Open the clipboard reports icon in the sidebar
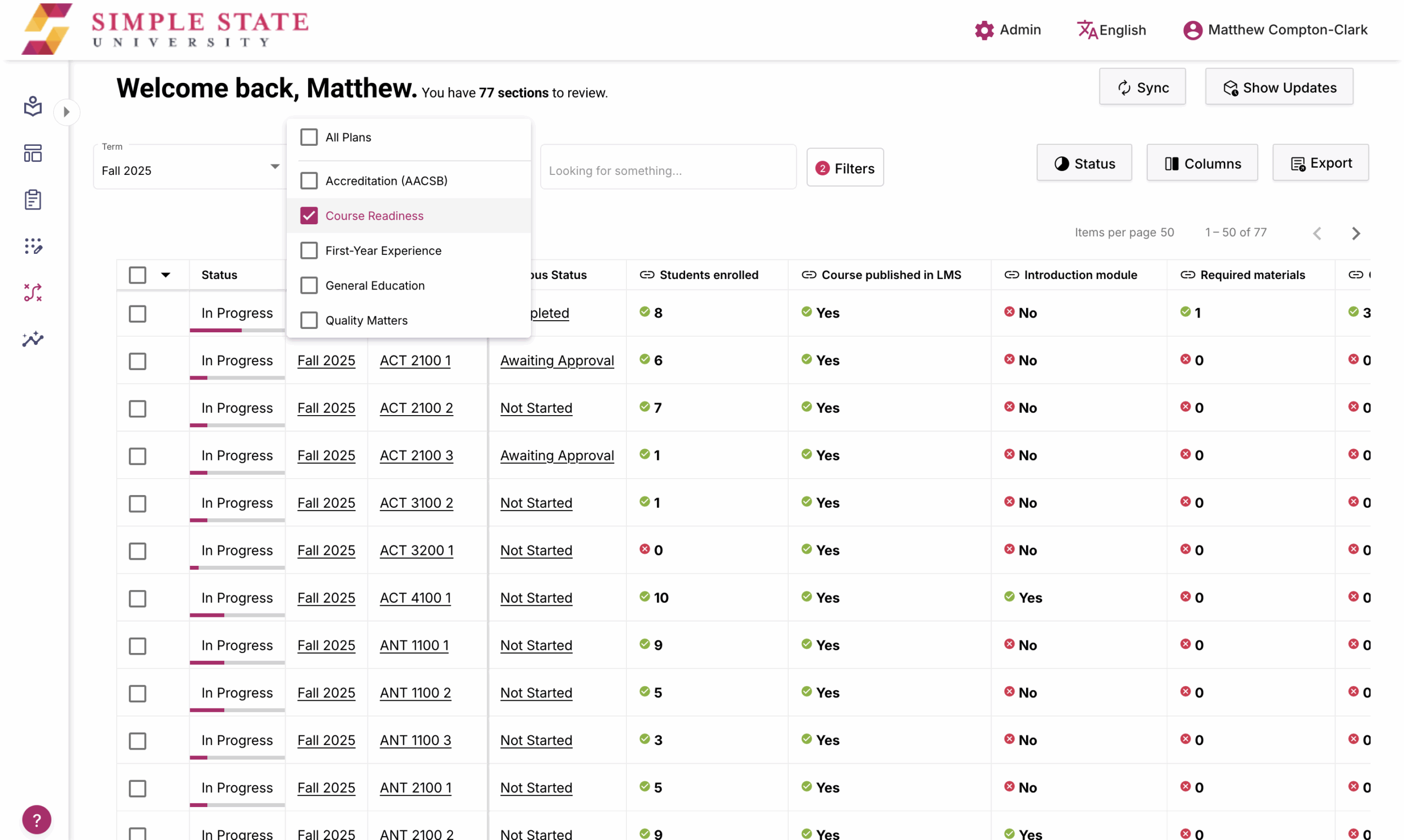This screenshot has width=1404, height=840. [32, 199]
